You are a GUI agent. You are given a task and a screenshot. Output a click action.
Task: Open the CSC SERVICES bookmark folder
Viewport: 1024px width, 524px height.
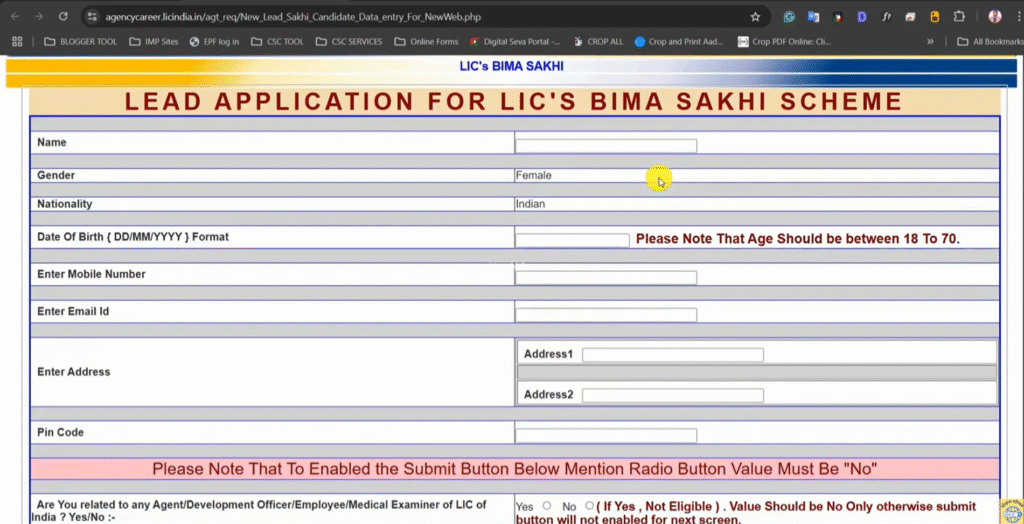(x=349, y=42)
